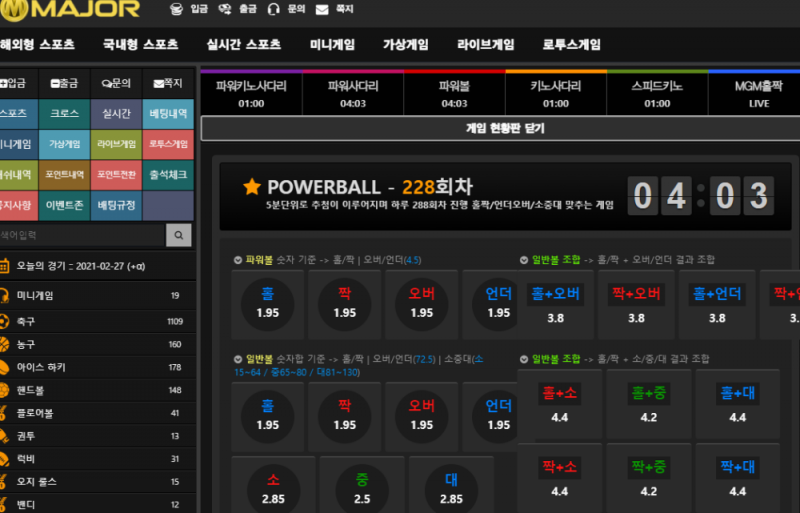Open 쪽지 message envelope in header
Screen dimensions: 800x513
(322, 9)
